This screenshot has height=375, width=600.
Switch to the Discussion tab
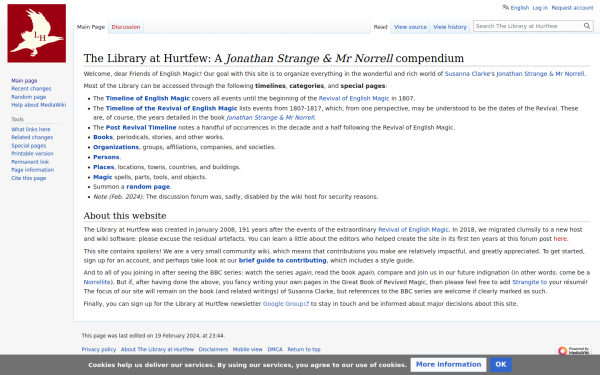pyautogui.click(x=126, y=27)
